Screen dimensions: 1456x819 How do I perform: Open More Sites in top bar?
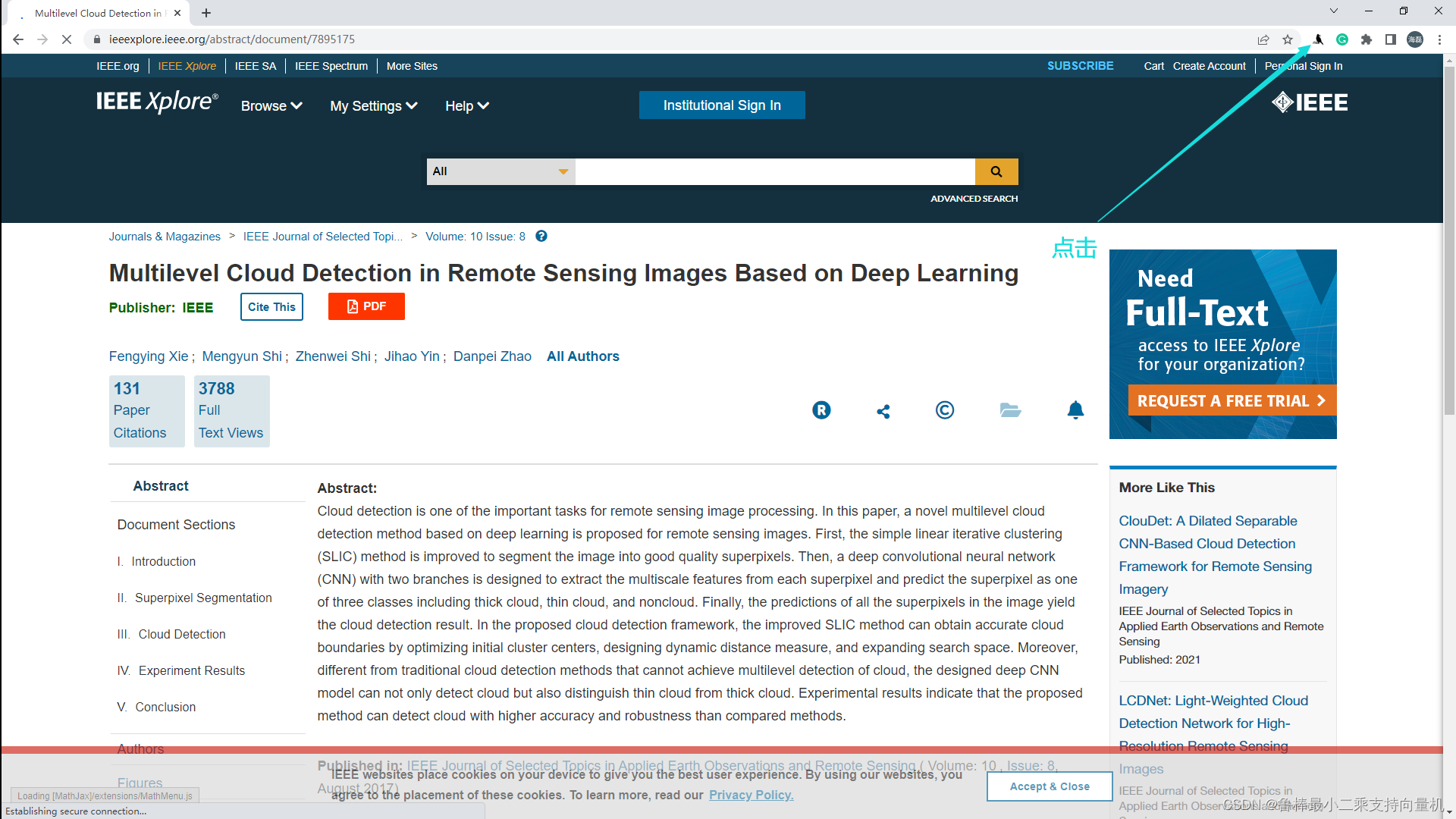point(412,66)
